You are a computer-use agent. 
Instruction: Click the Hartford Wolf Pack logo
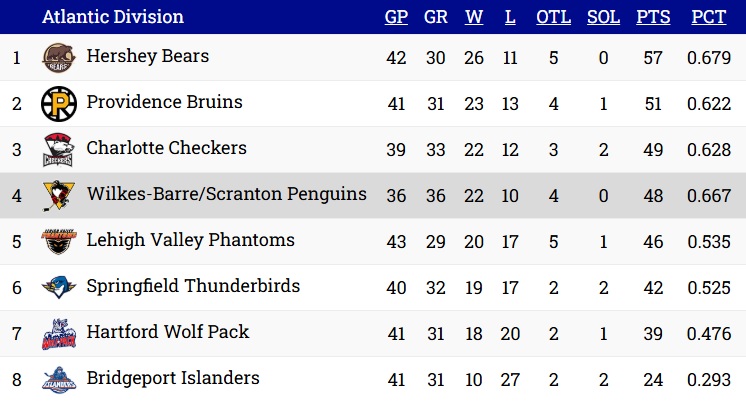pyautogui.click(x=59, y=333)
